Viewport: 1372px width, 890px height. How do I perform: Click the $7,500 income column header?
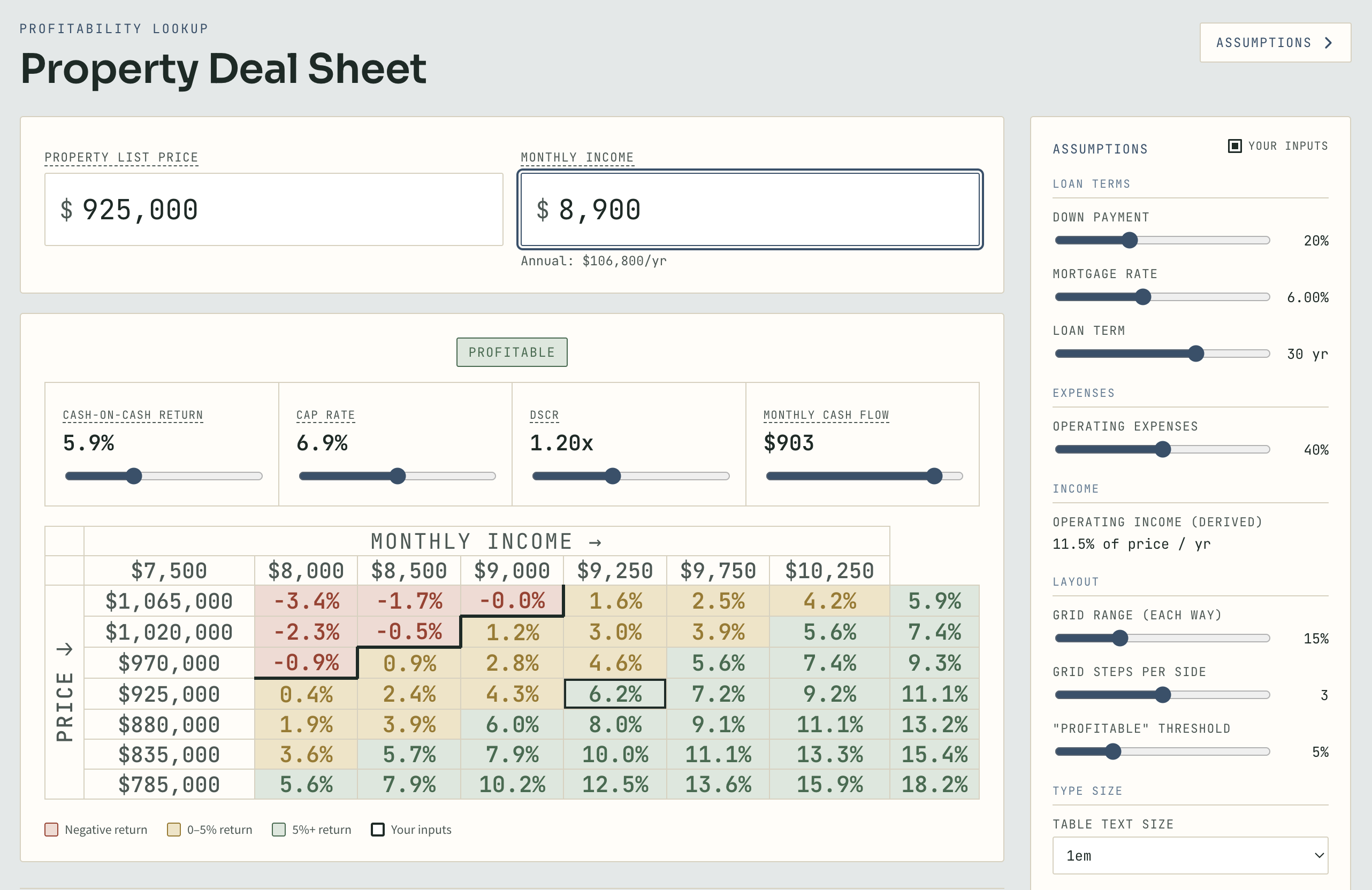[169, 570]
